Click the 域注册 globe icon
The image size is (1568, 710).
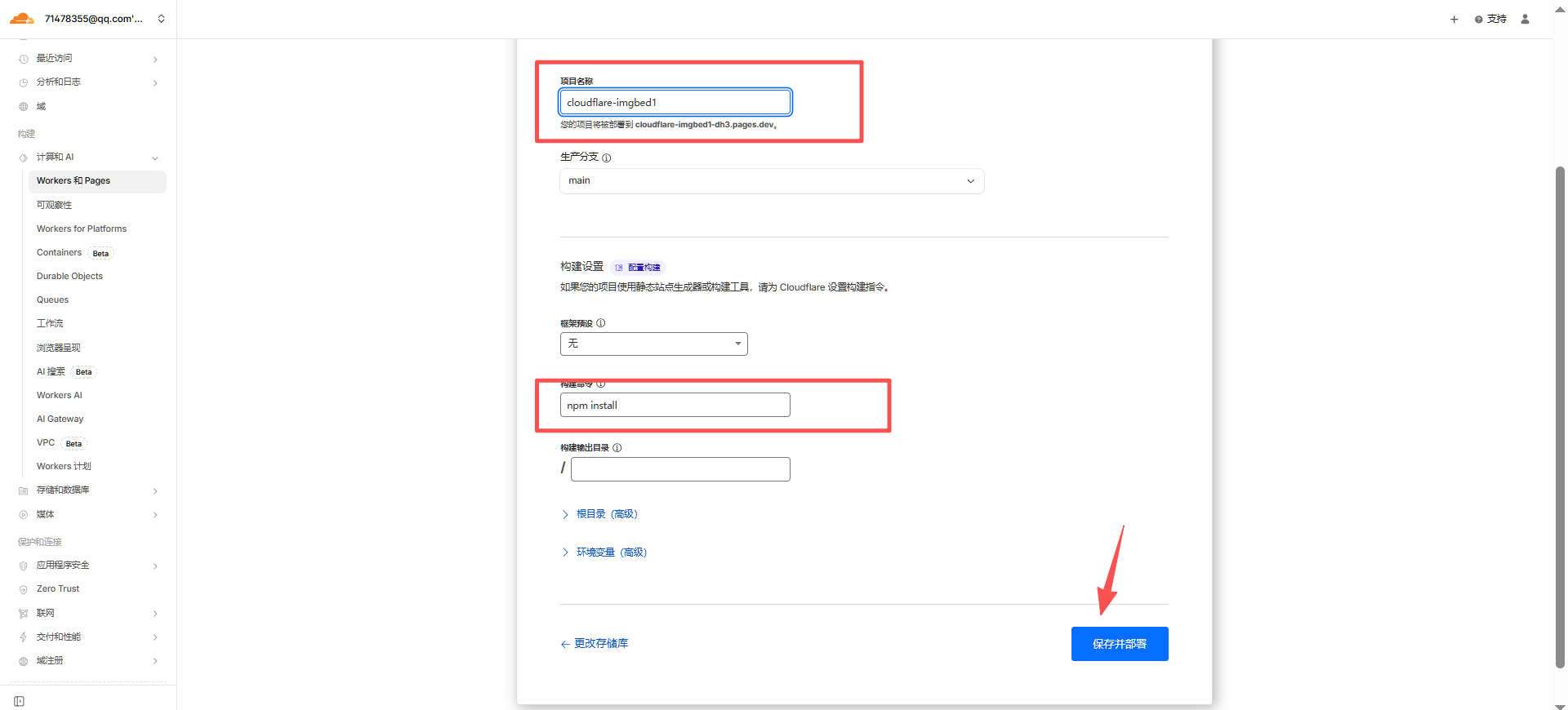(x=24, y=661)
